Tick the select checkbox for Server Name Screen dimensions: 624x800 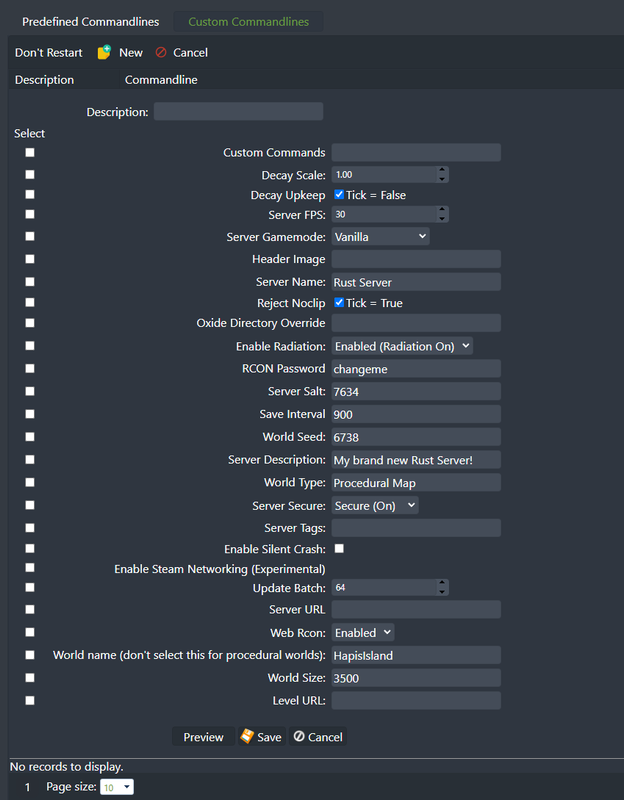tap(30, 282)
